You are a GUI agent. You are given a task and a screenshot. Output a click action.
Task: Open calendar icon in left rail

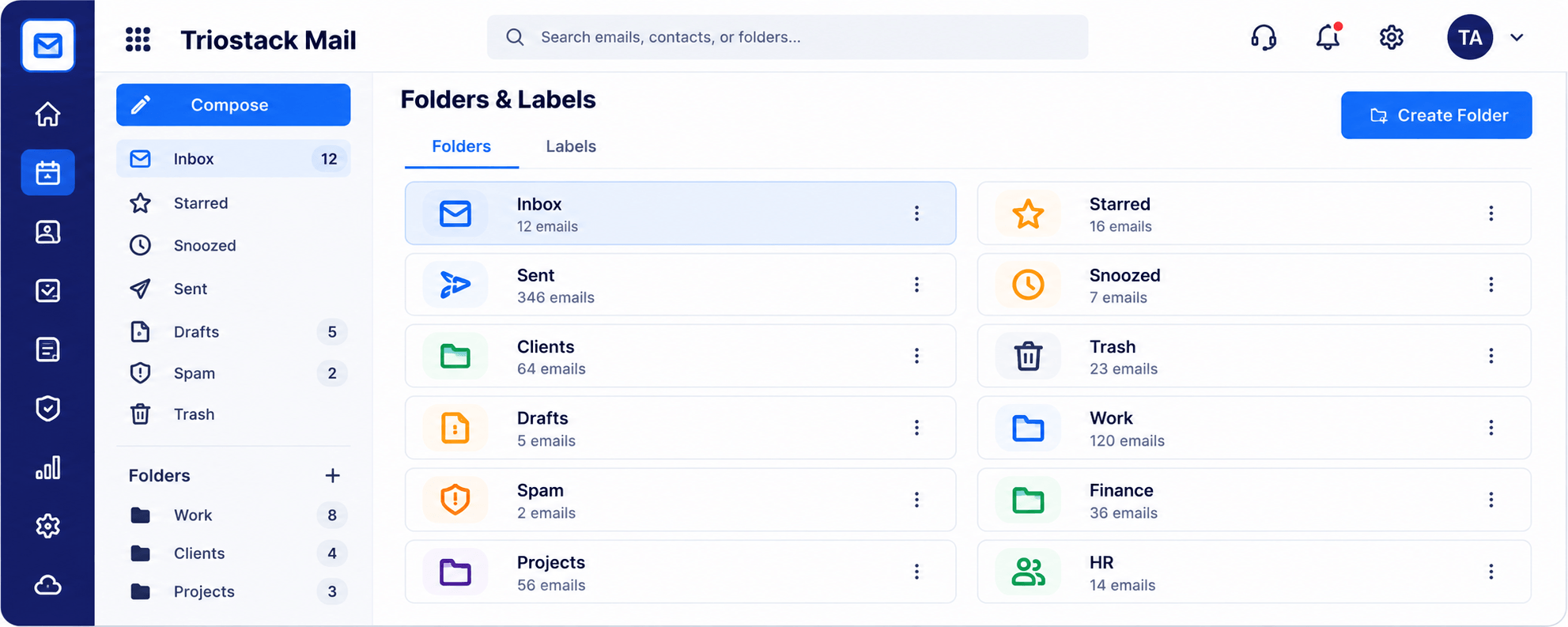[x=47, y=172]
